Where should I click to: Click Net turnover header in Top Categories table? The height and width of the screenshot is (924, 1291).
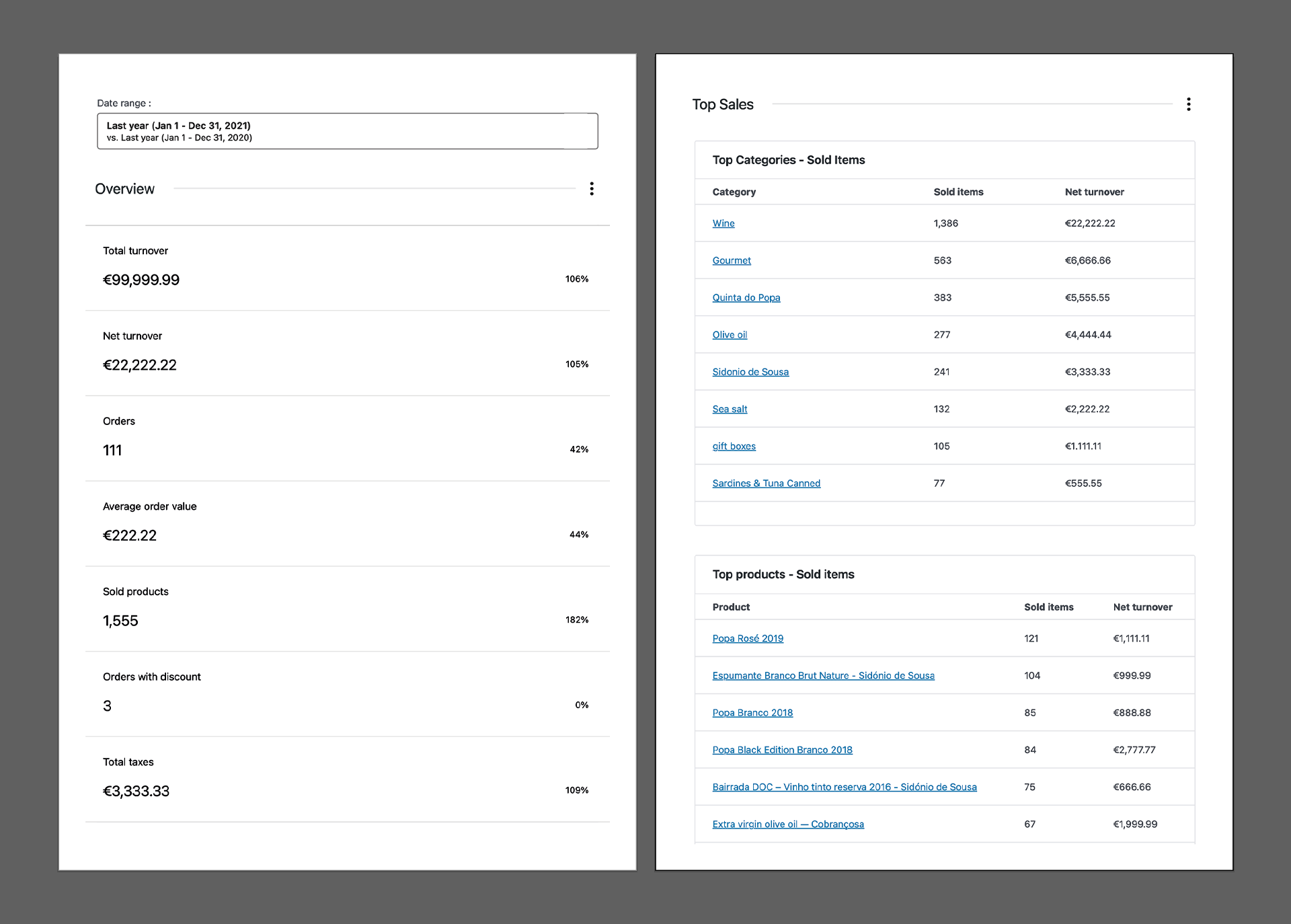click(1094, 192)
